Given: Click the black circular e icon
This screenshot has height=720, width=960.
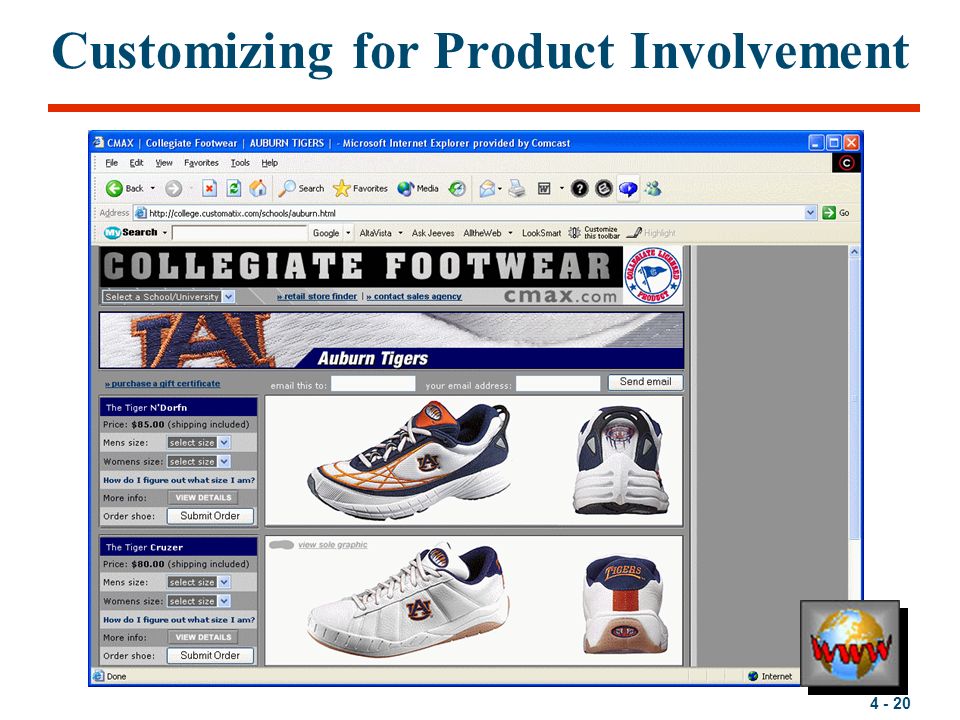Looking at the screenshot, I should tap(604, 189).
